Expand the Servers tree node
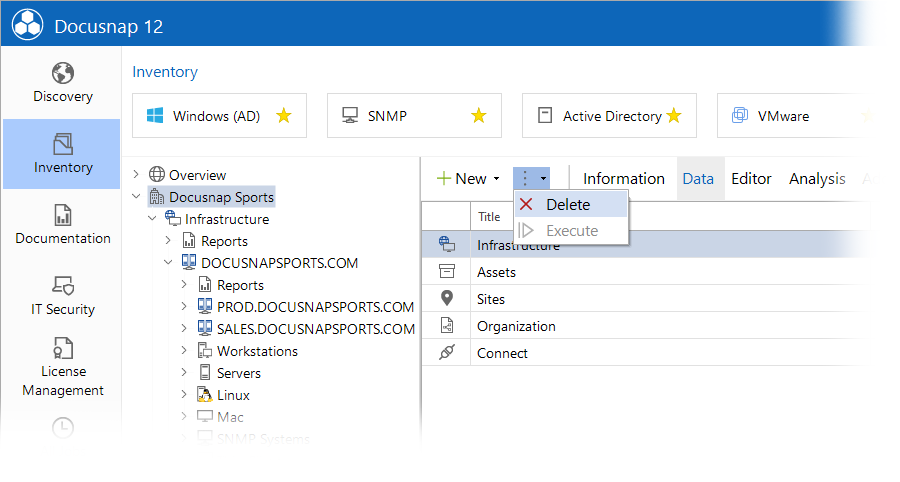This screenshot has height=482, width=900. pos(184,372)
